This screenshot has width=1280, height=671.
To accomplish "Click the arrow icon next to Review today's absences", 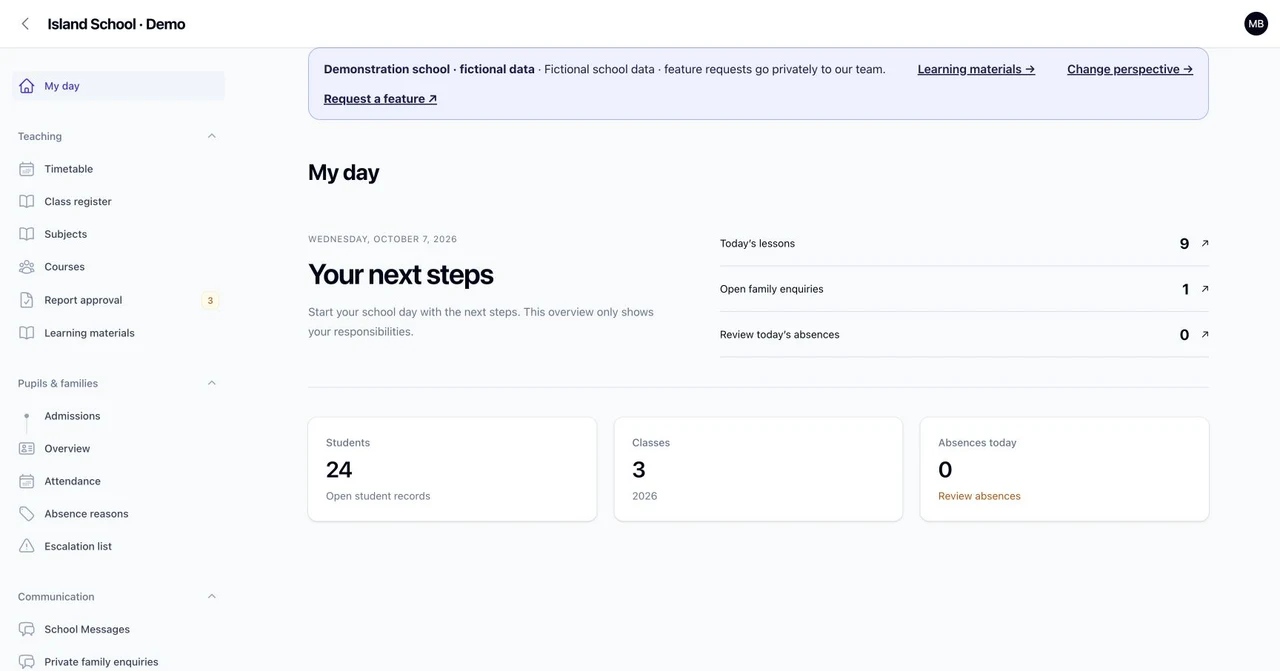I will point(1205,335).
